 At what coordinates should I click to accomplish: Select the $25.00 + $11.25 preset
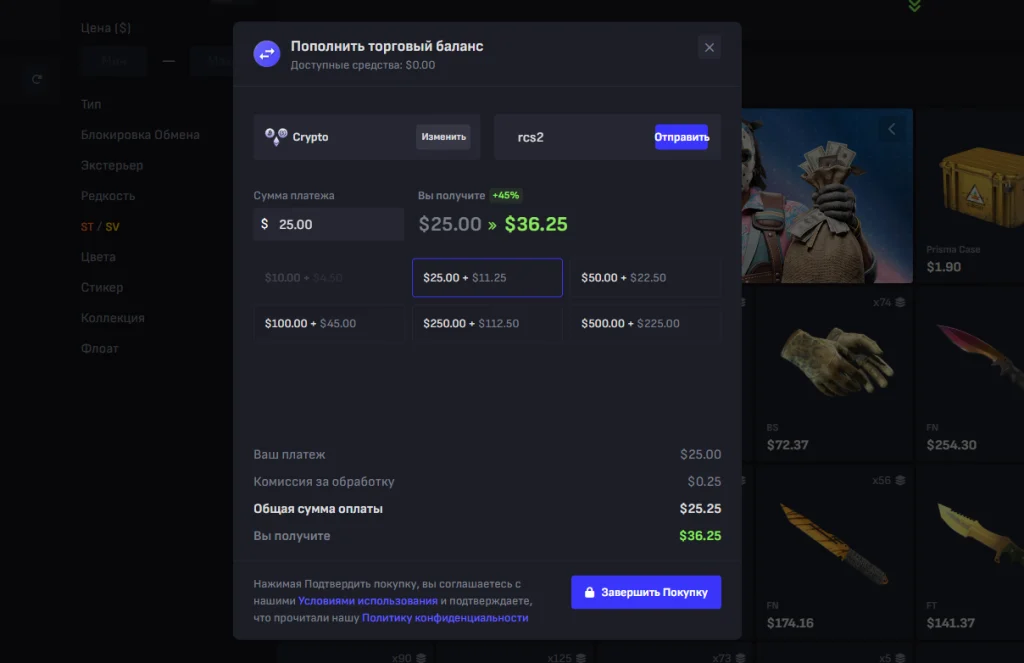click(487, 278)
